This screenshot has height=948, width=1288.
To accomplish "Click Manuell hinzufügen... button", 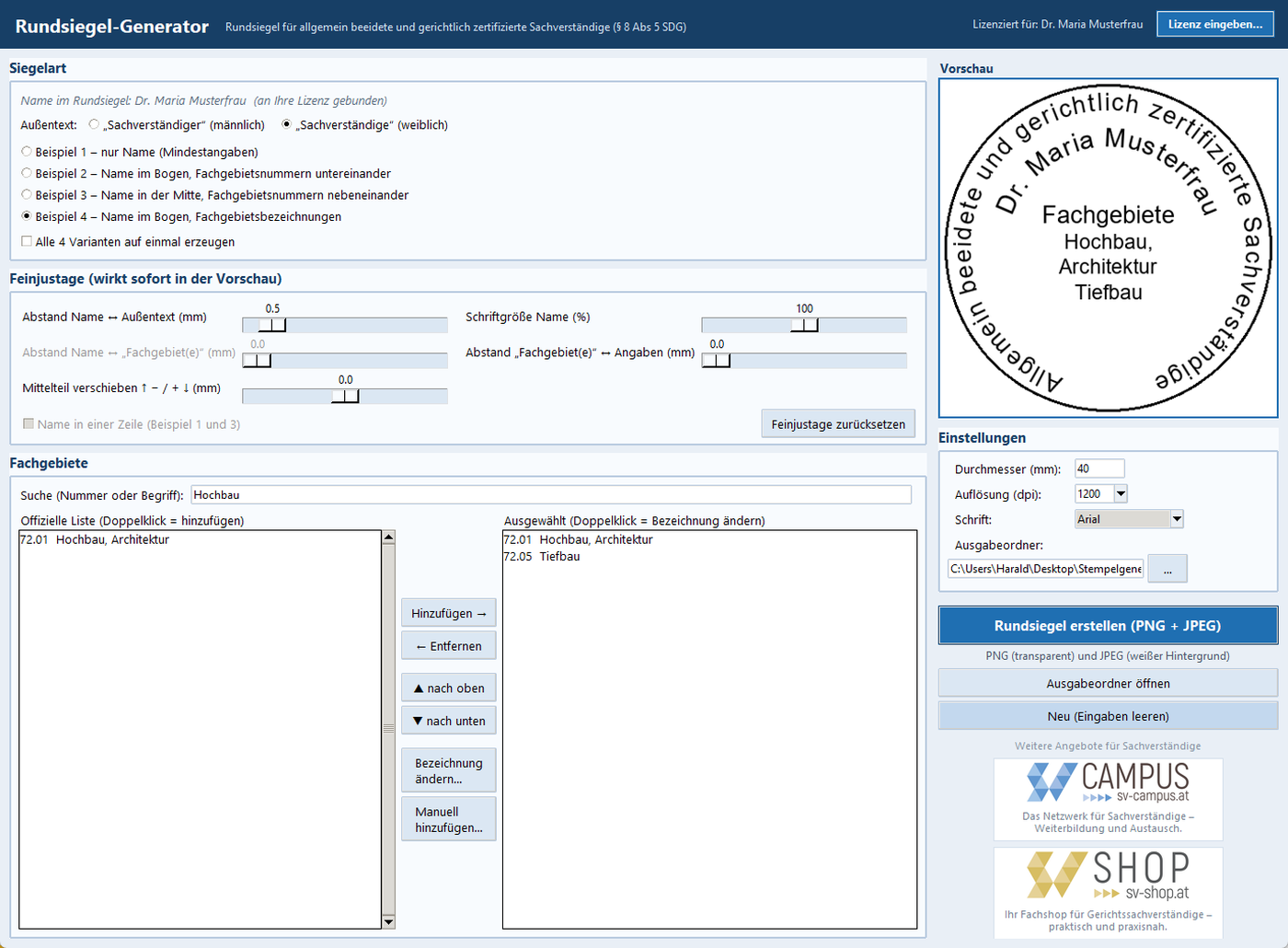I will [x=449, y=819].
